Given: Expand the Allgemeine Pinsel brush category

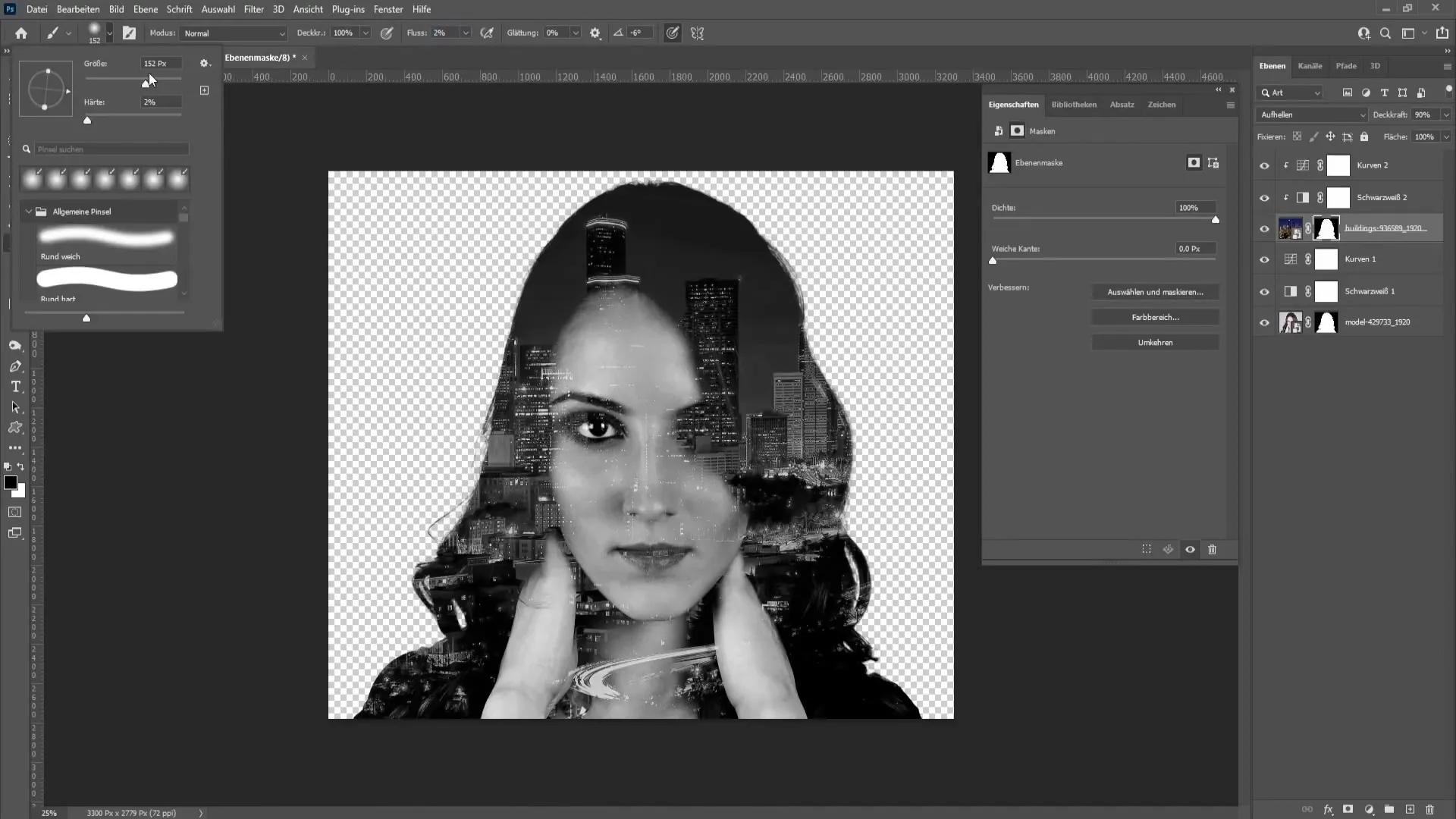Looking at the screenshot, I should tap(27, 211).
